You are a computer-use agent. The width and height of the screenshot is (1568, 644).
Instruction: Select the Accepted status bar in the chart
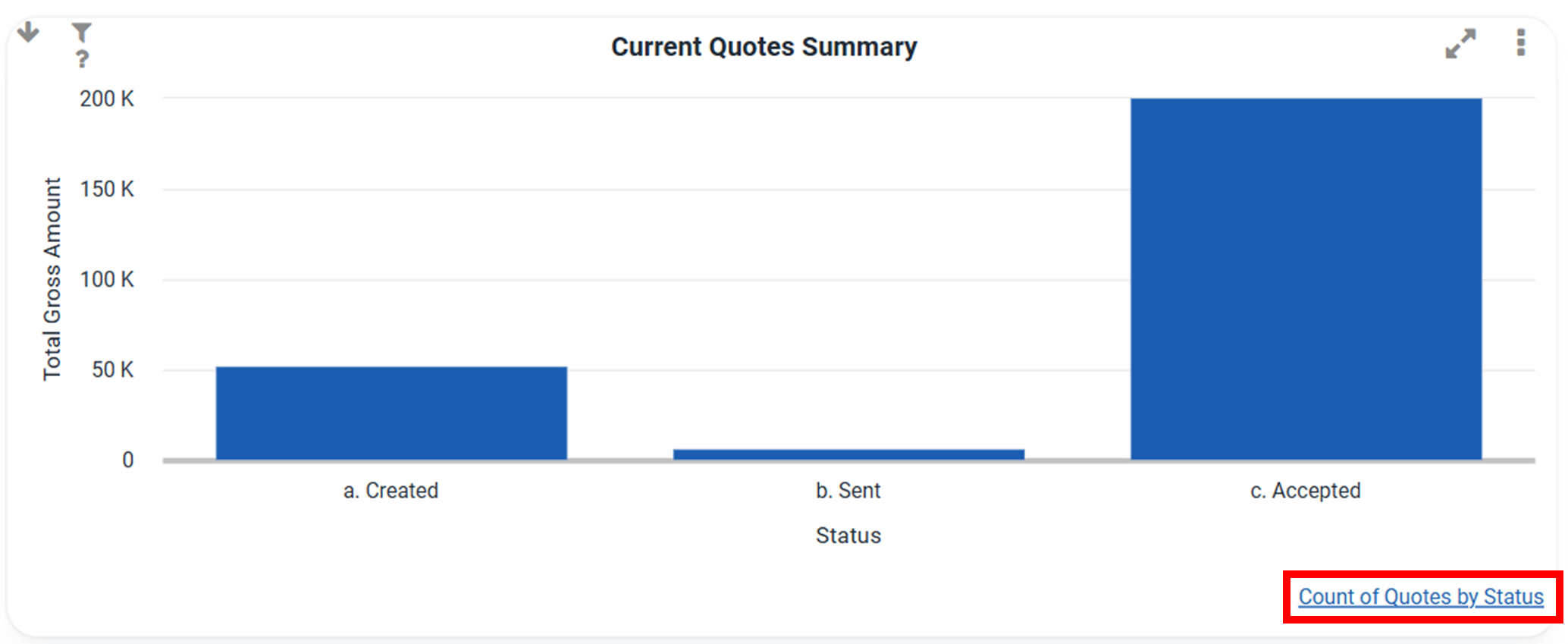[1306, 278]
